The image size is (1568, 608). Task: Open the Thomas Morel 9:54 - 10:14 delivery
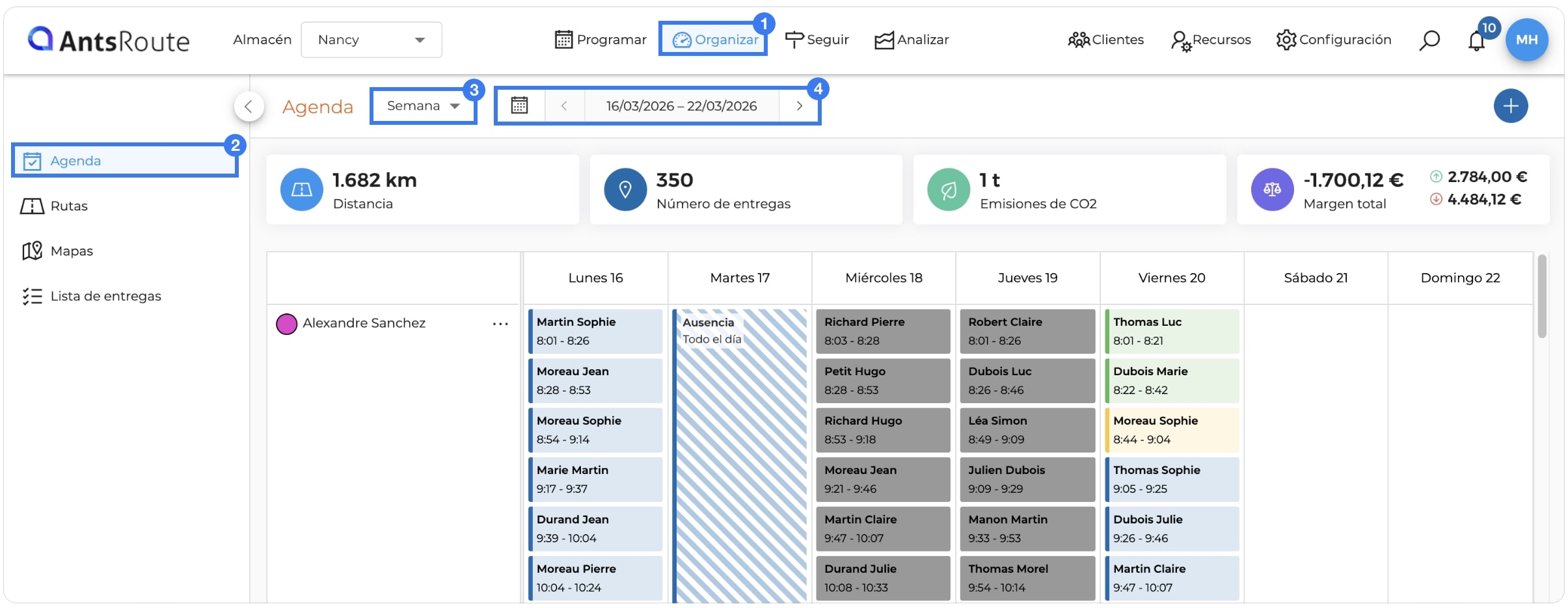tap(1027, 578)
